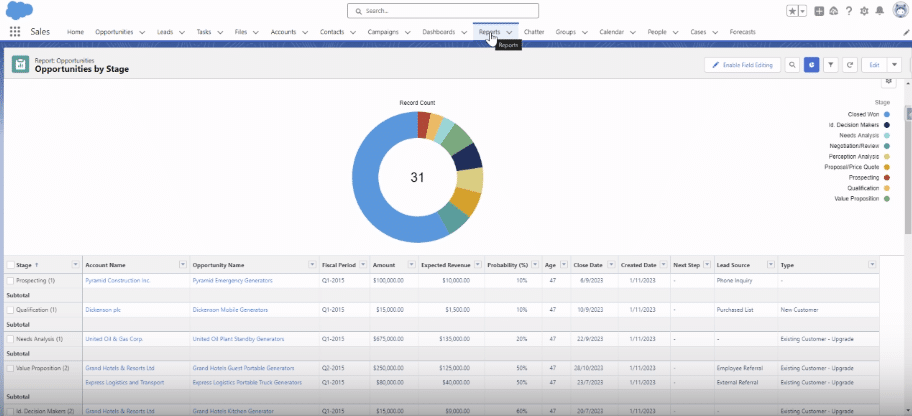Search report table magnifier button
The height and width of the screenshot is (416, 912).
pyautogui.click(x=792, y=65)
